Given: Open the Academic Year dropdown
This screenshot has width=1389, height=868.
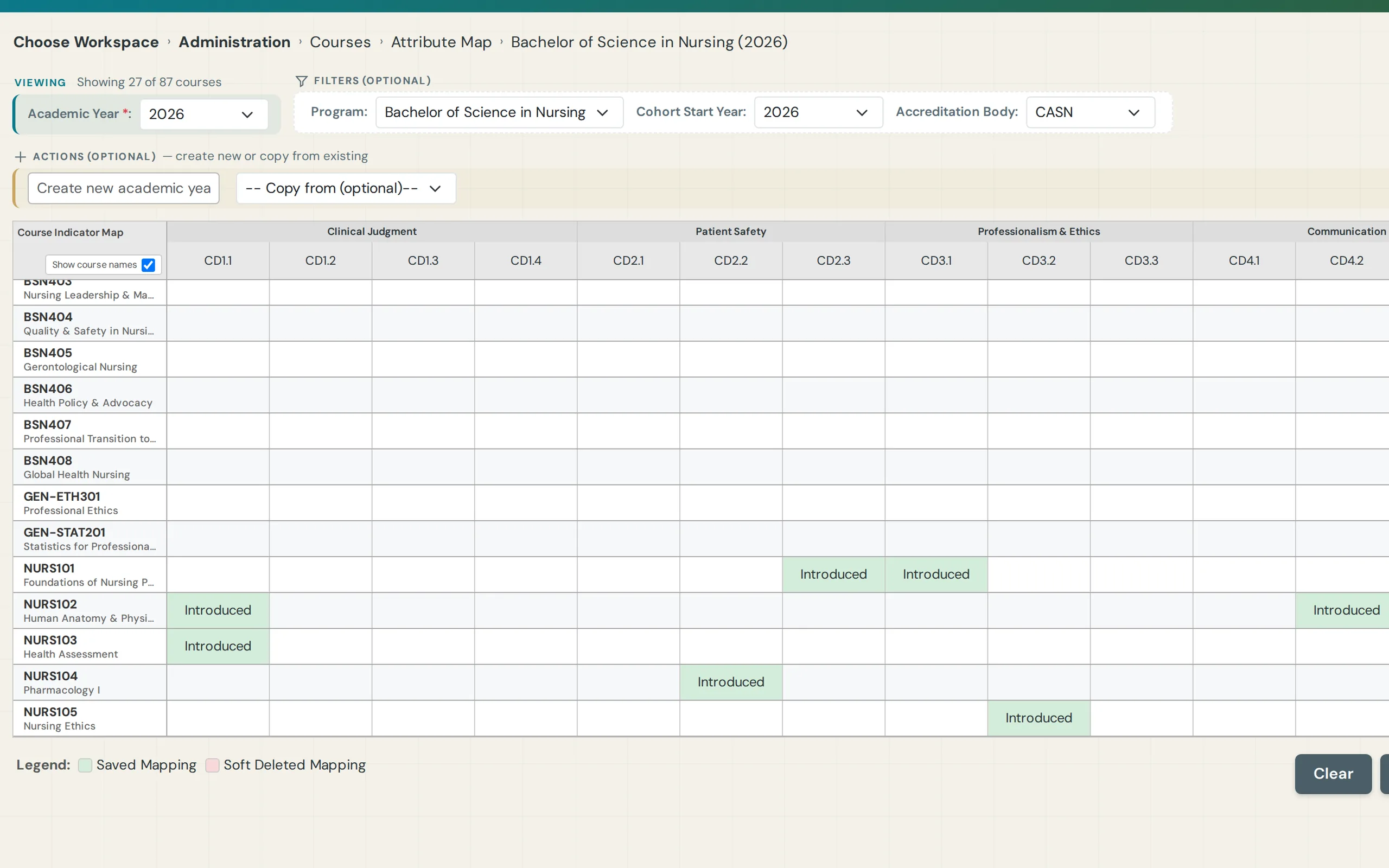Looking at the screenshot, I should click(x=204, y=114).
